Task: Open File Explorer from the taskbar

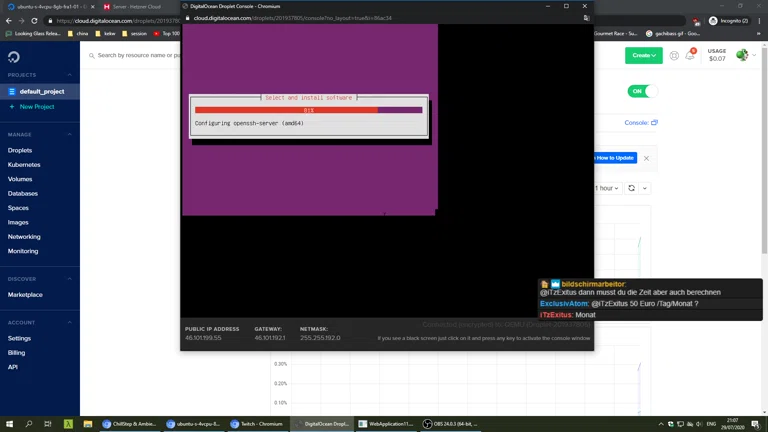Action: [x=88, y=424]
